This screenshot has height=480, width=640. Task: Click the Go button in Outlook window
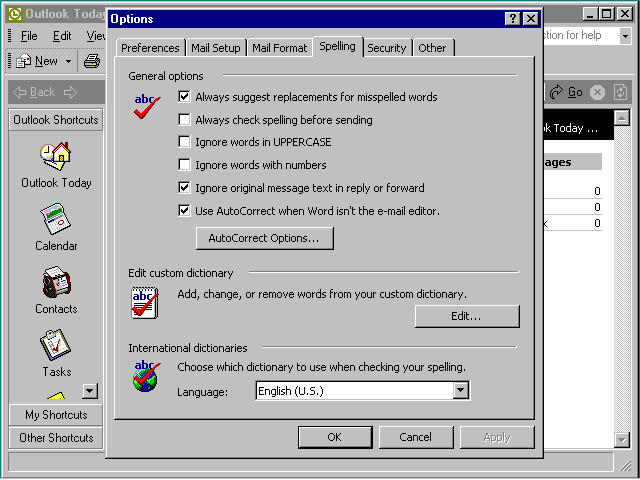(x=566, y=92)
